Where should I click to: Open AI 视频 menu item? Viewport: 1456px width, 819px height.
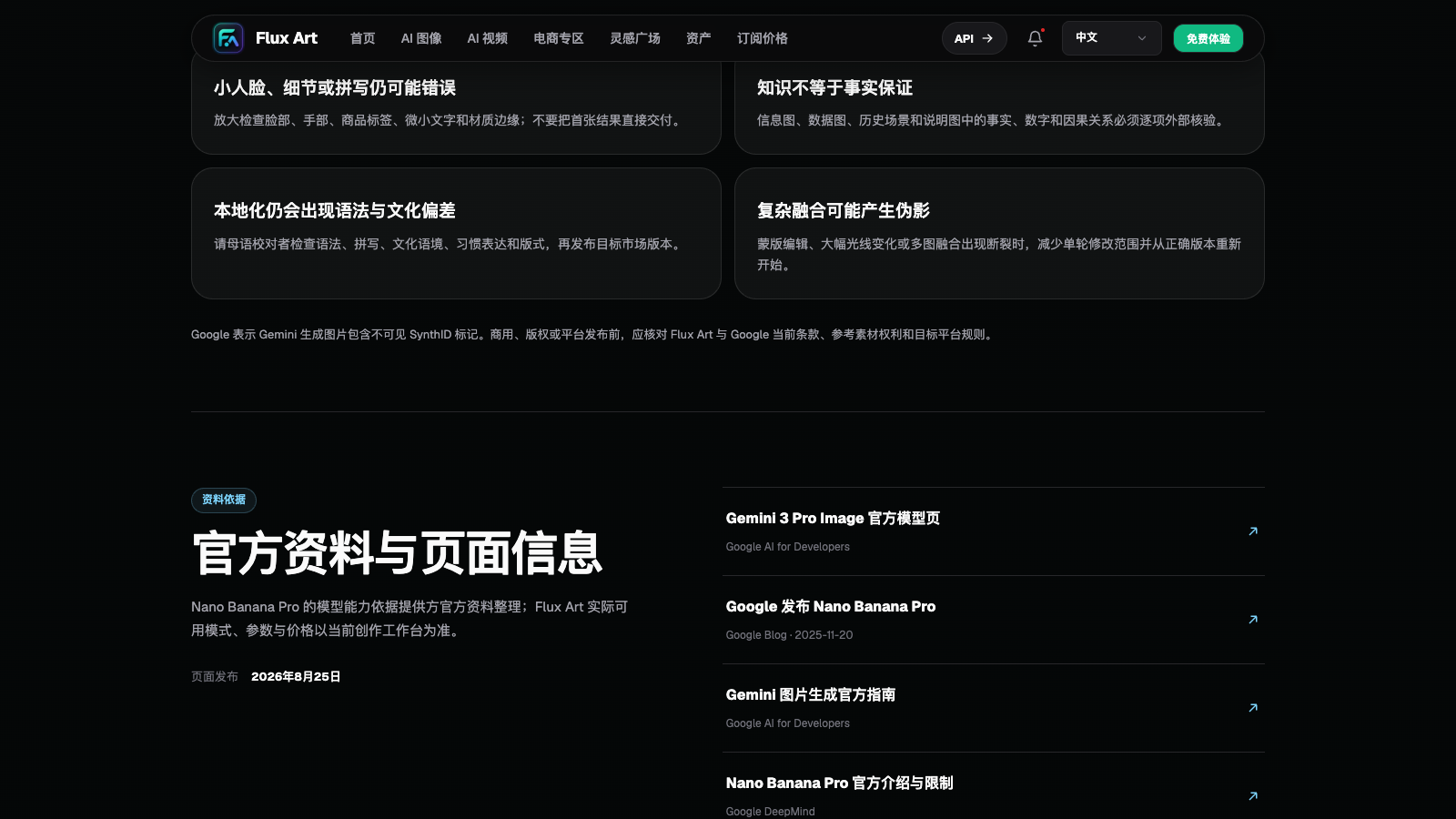(488, 38)
